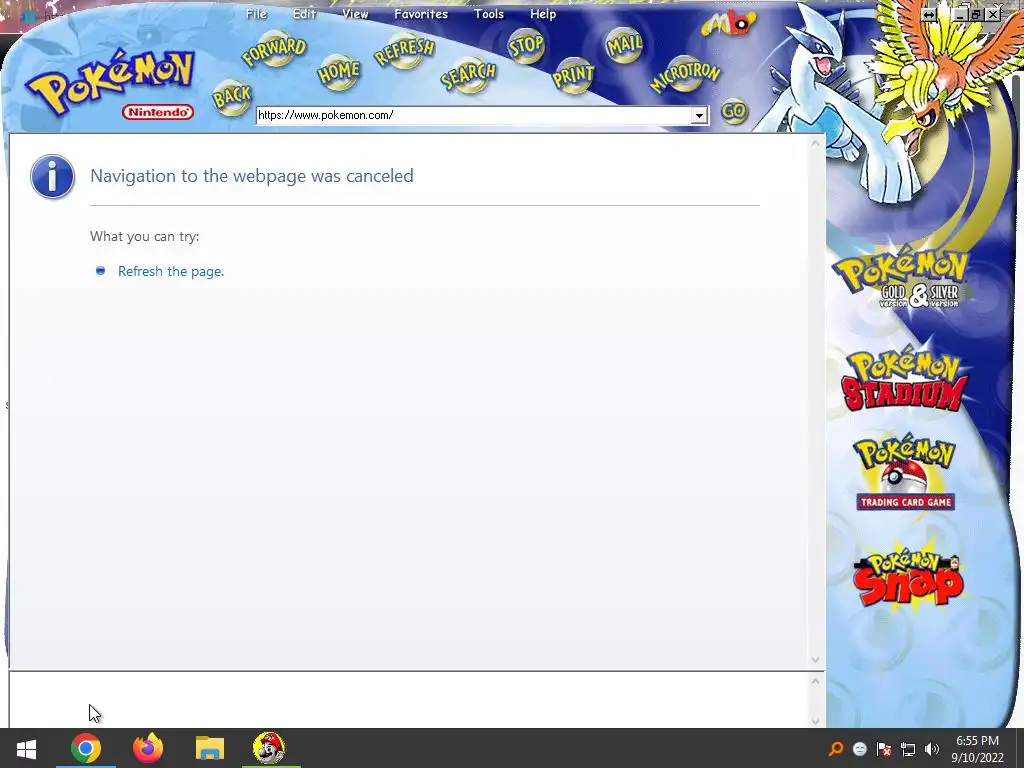This screenshot has height=768, width=1024.
Task: Select the Mario icon app in taskbar
Action: (x=269, y=748)
